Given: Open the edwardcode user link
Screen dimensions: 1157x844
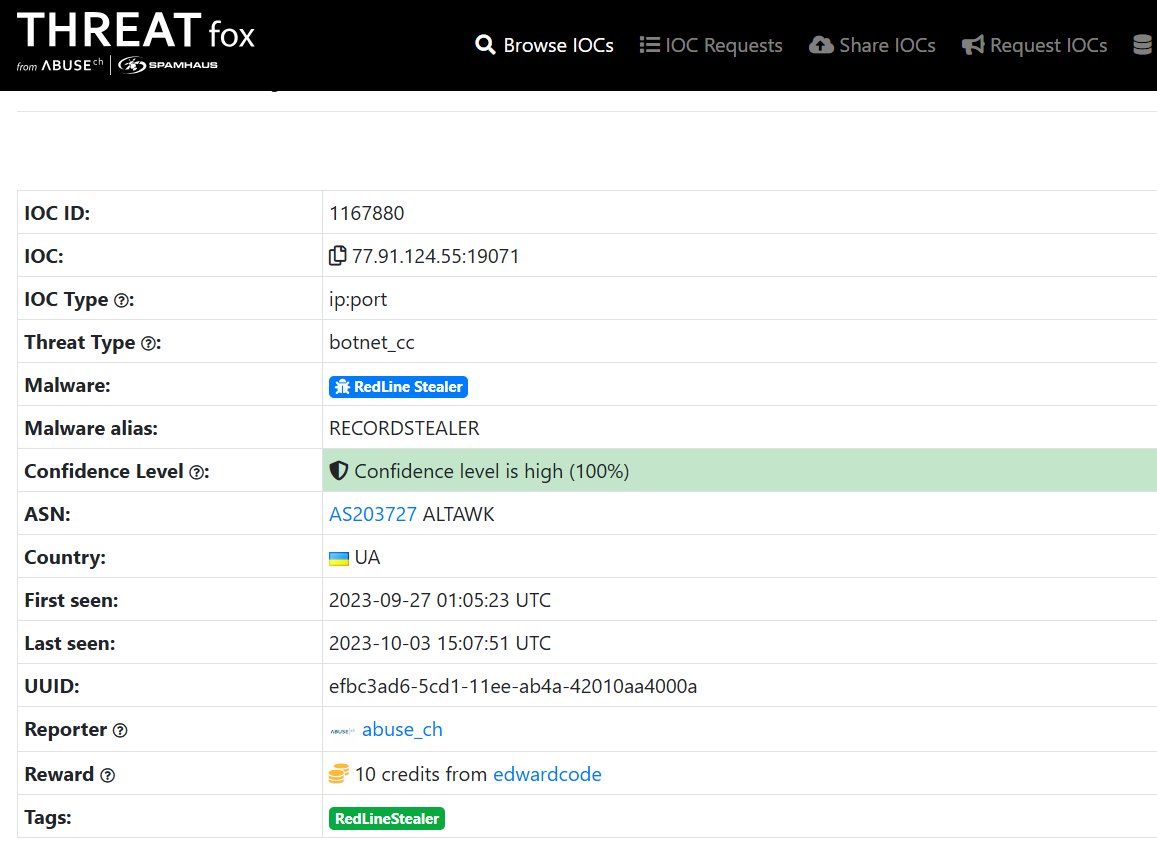Looking at the screenshot, I should coord(548,774).
